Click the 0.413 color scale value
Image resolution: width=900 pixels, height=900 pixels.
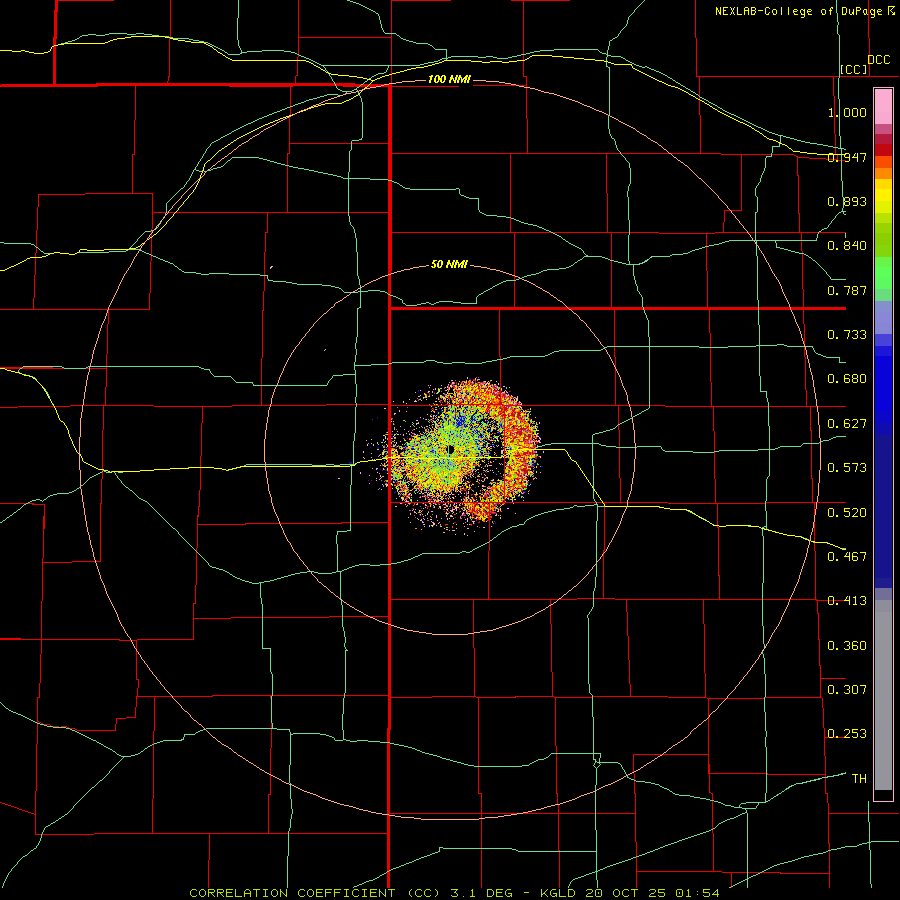click(x=847, y=601)
